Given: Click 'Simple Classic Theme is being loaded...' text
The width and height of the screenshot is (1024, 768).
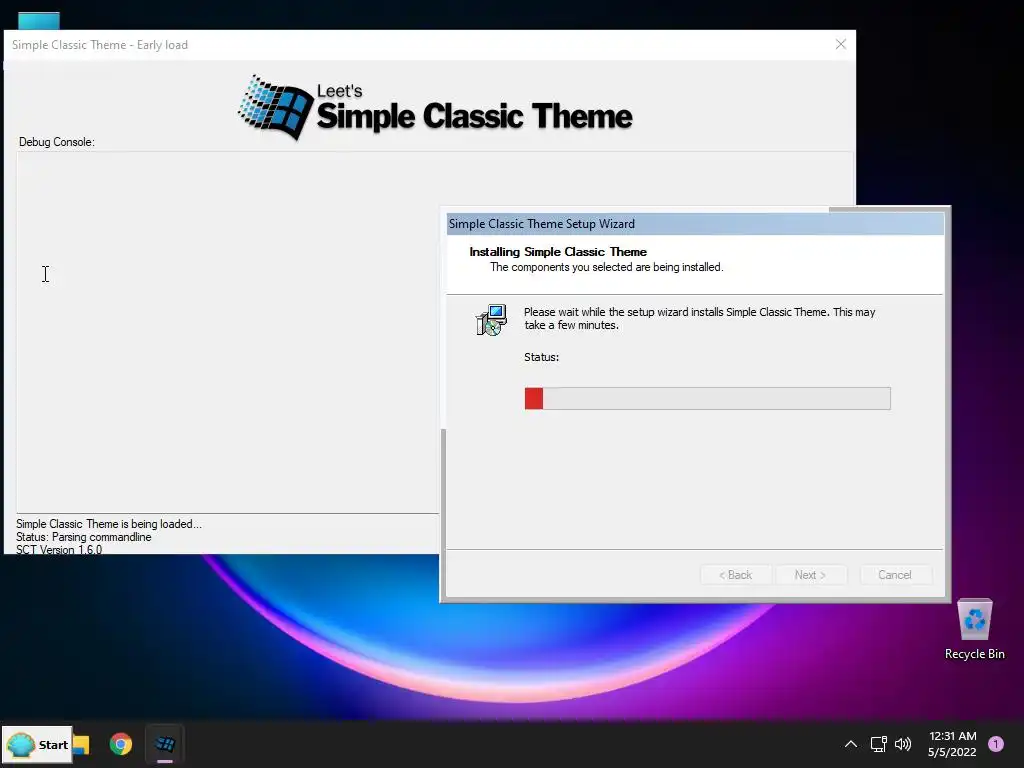Looking at the screenshot, I should coord(109,524).
